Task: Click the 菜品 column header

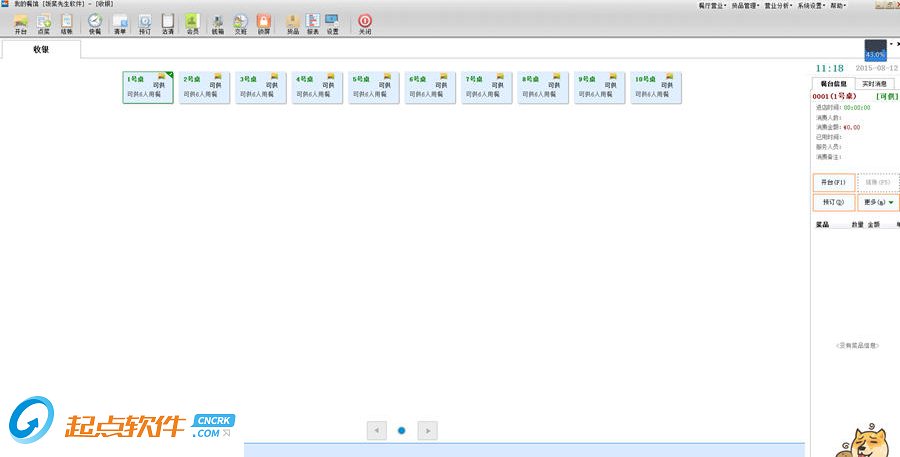Action: coord(823,224)
